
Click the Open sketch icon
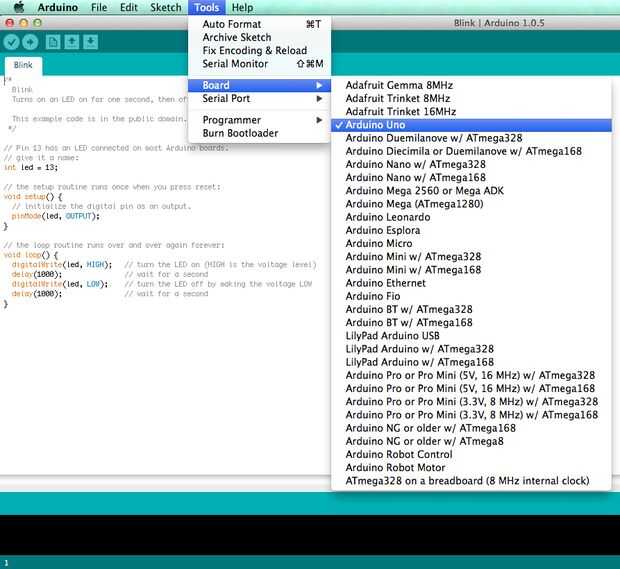tap(72, 41)
